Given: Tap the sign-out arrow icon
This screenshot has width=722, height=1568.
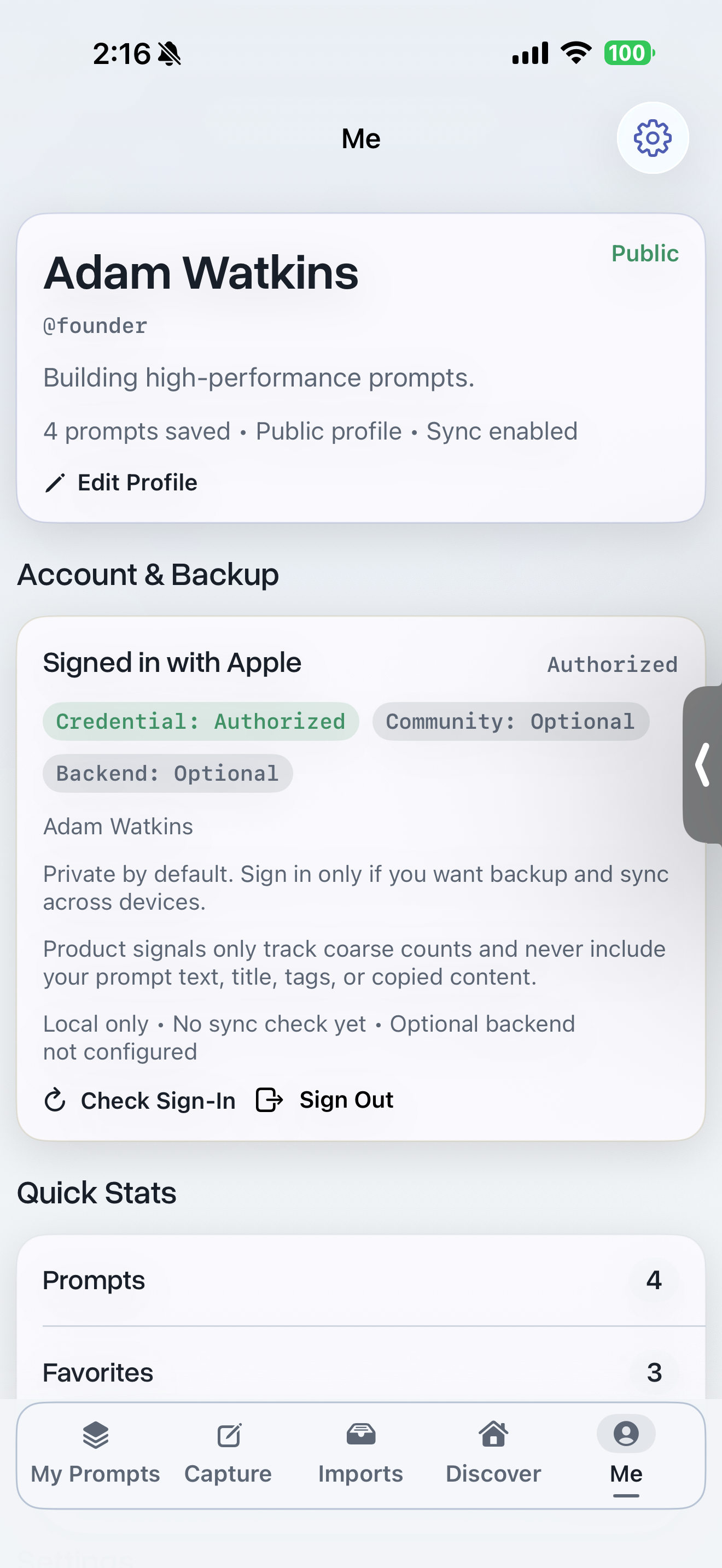Looking at the screenshot, I should pyautogui.click(x=269, y=1100).
